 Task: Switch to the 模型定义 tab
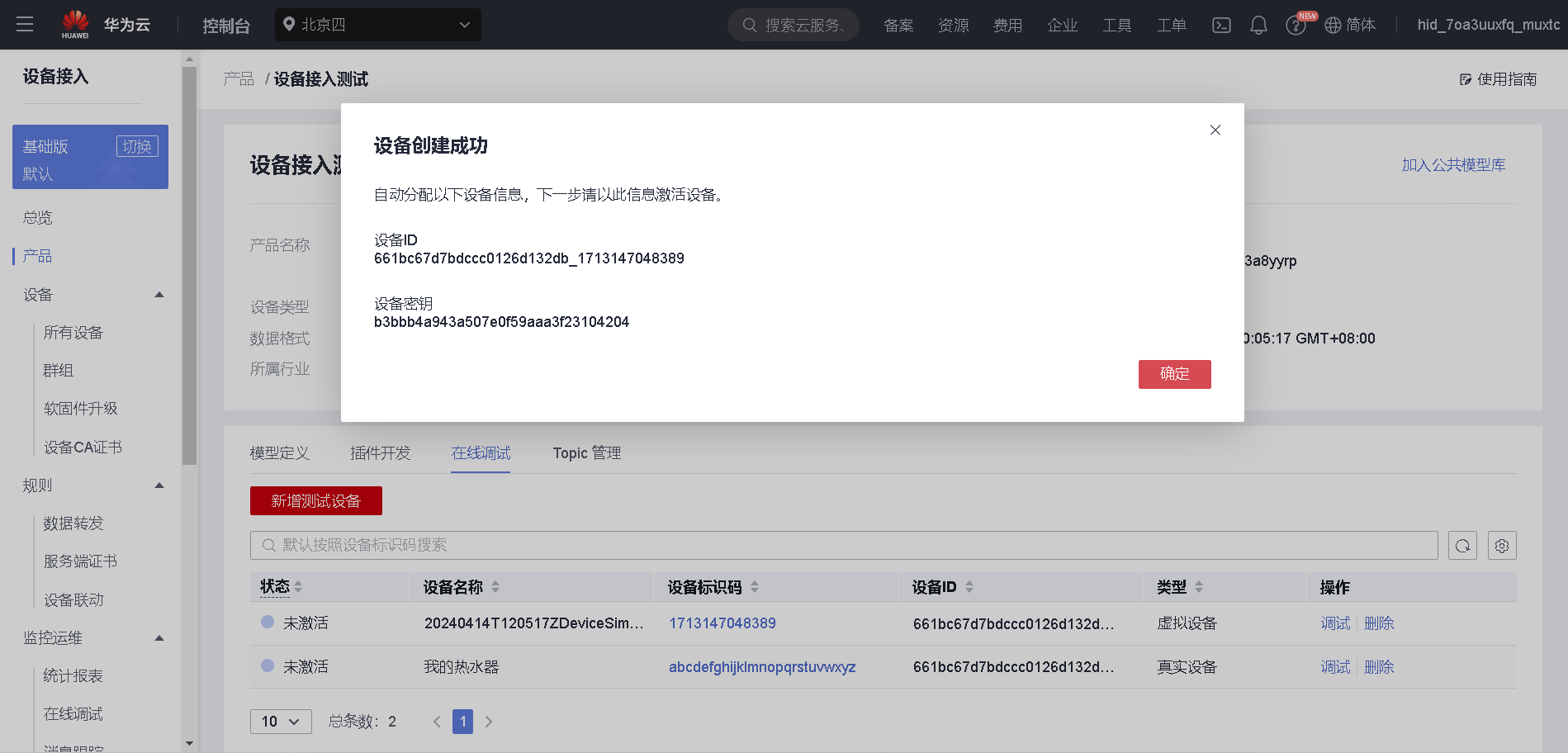(x=280, y=453)
